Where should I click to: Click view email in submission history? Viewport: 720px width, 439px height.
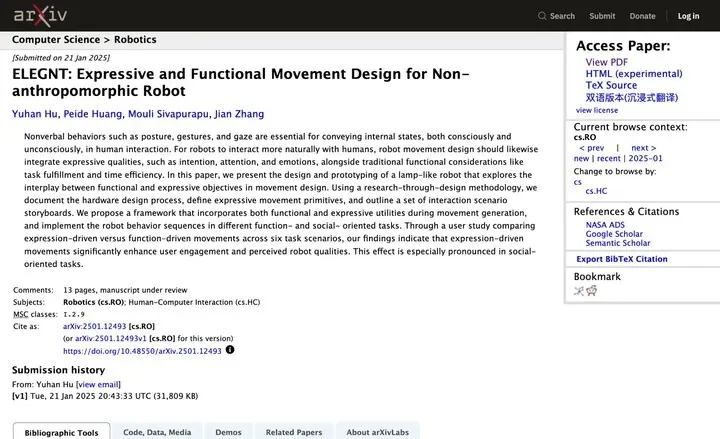[x=98, y=384]
